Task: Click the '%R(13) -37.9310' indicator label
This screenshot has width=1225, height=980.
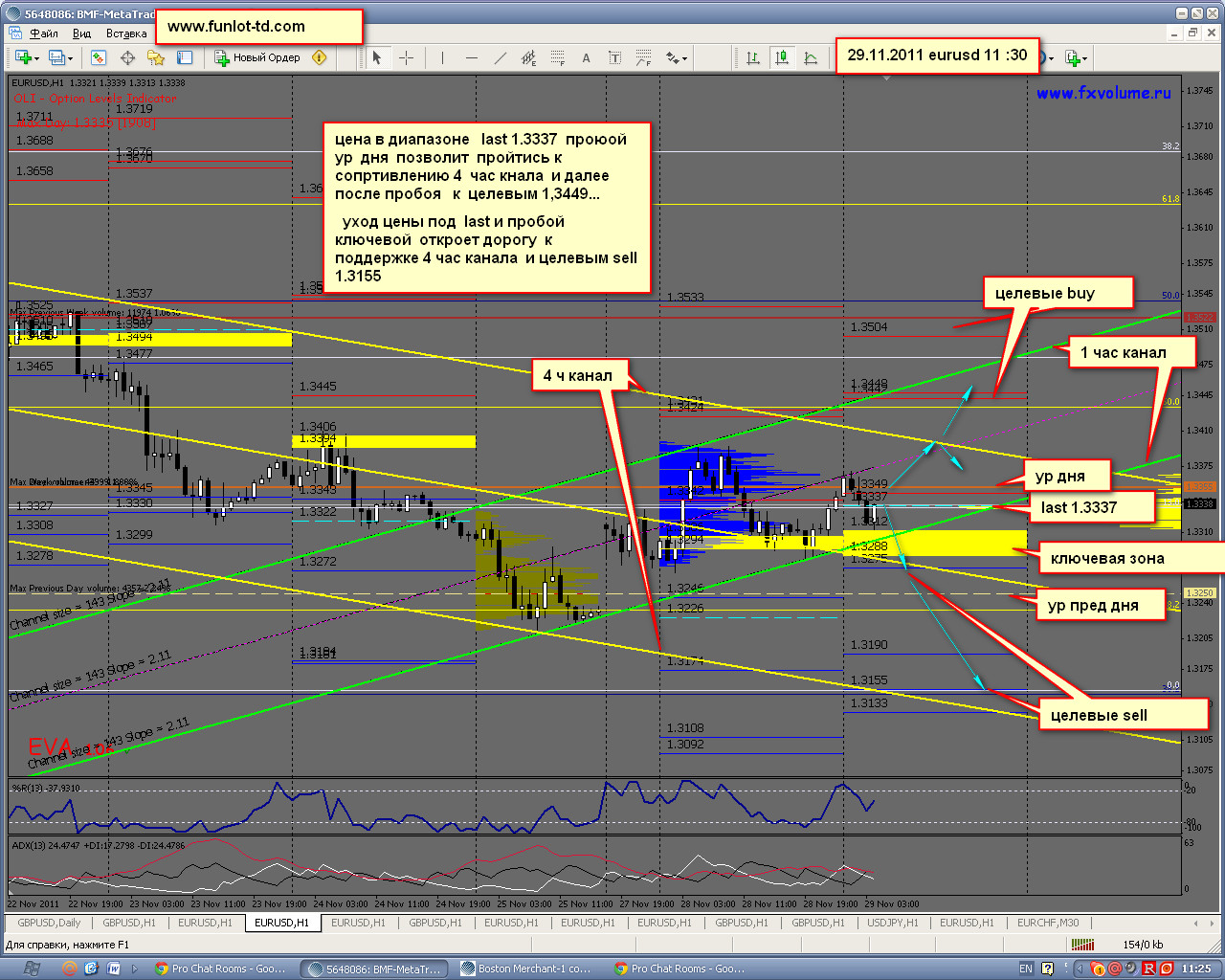Action: tap(45, 788)
